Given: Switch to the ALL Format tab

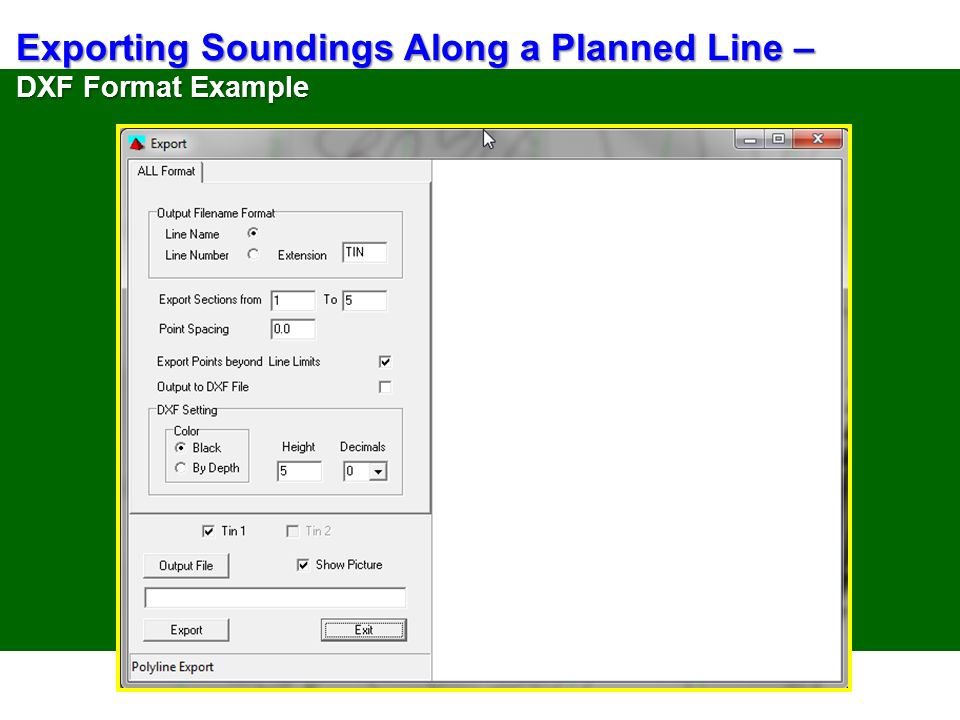Looking at the screenshot, I should [166, 171].
